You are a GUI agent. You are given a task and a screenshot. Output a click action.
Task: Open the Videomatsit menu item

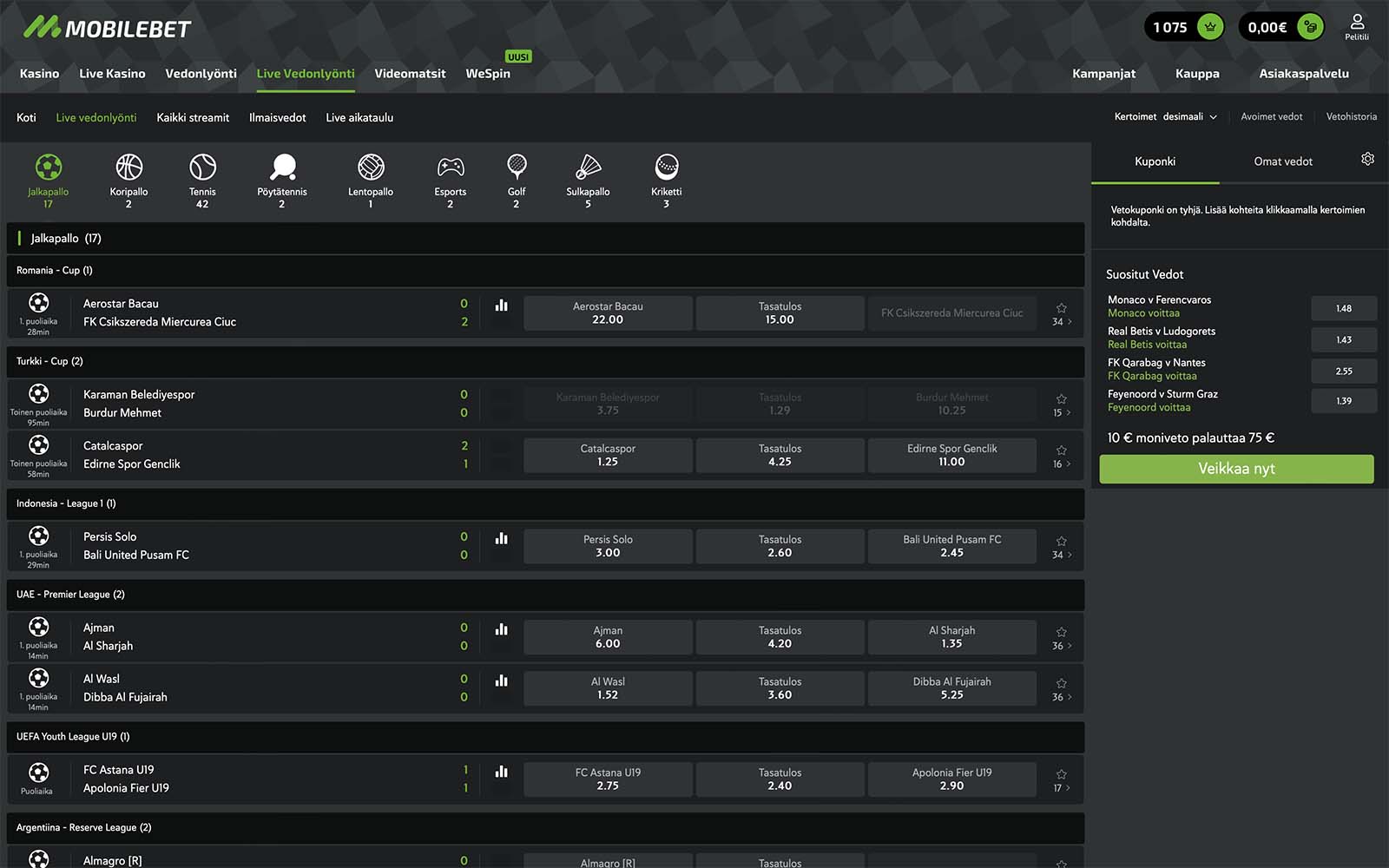[x=410, y=74]
